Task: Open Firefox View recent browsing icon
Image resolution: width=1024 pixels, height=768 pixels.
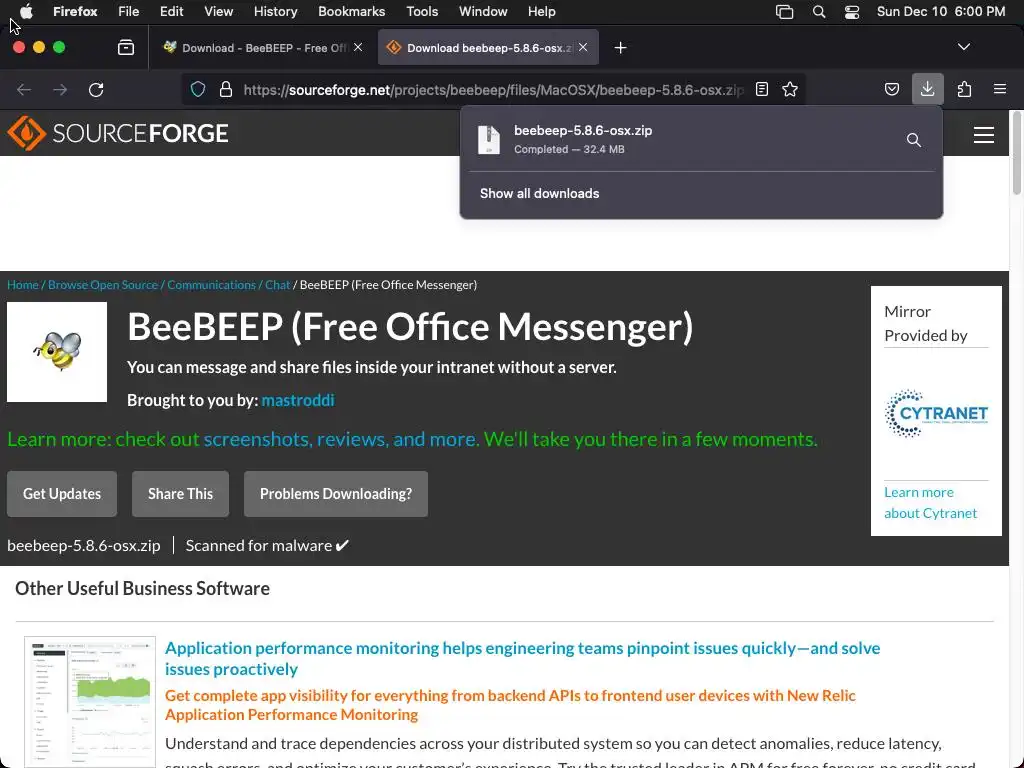Action: point(126,47)
